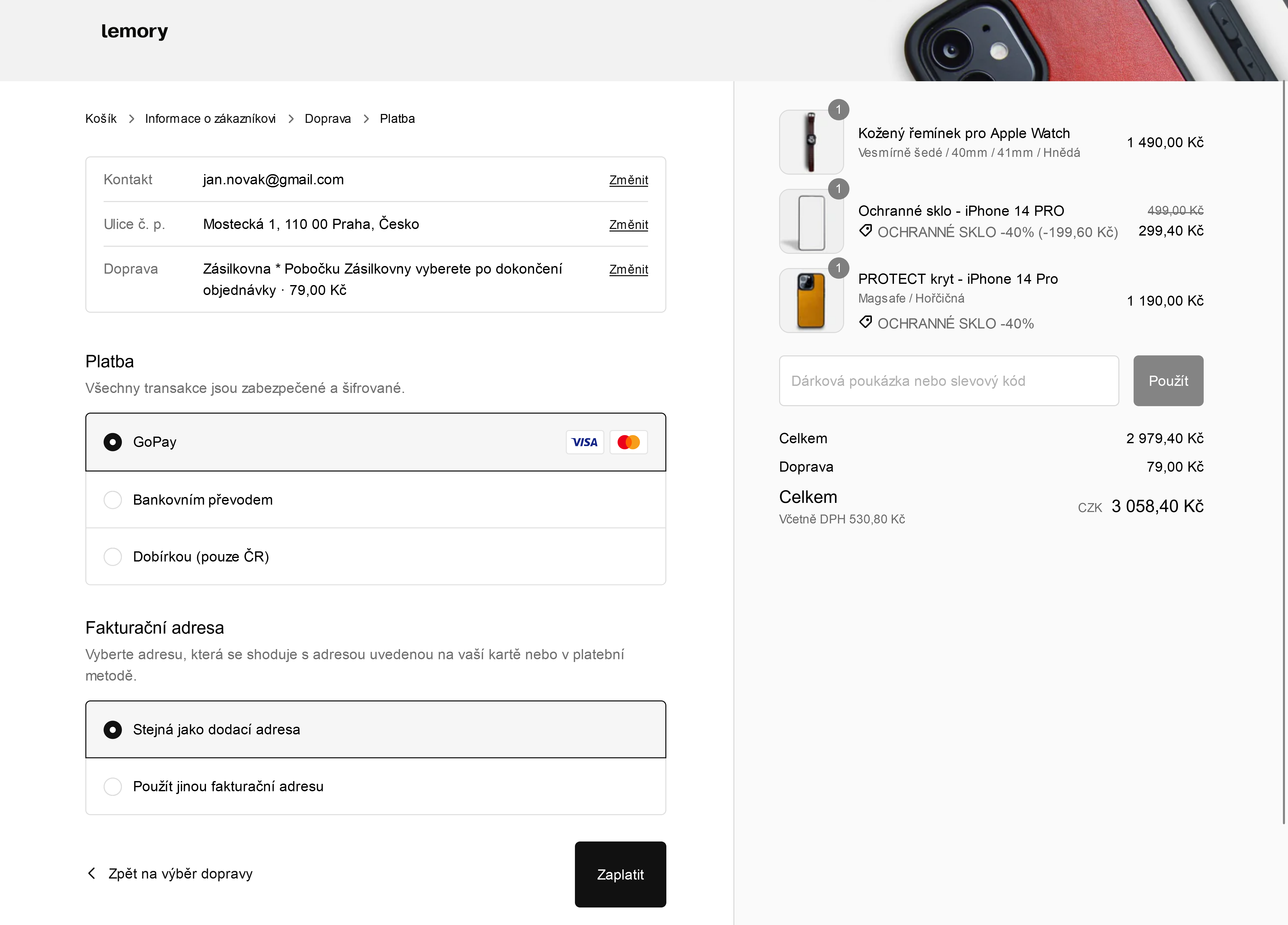Open the Apple Watch strap thumbnail
Image resolution: width=1288 pixels, height=925 pixels.
point(811,142)
